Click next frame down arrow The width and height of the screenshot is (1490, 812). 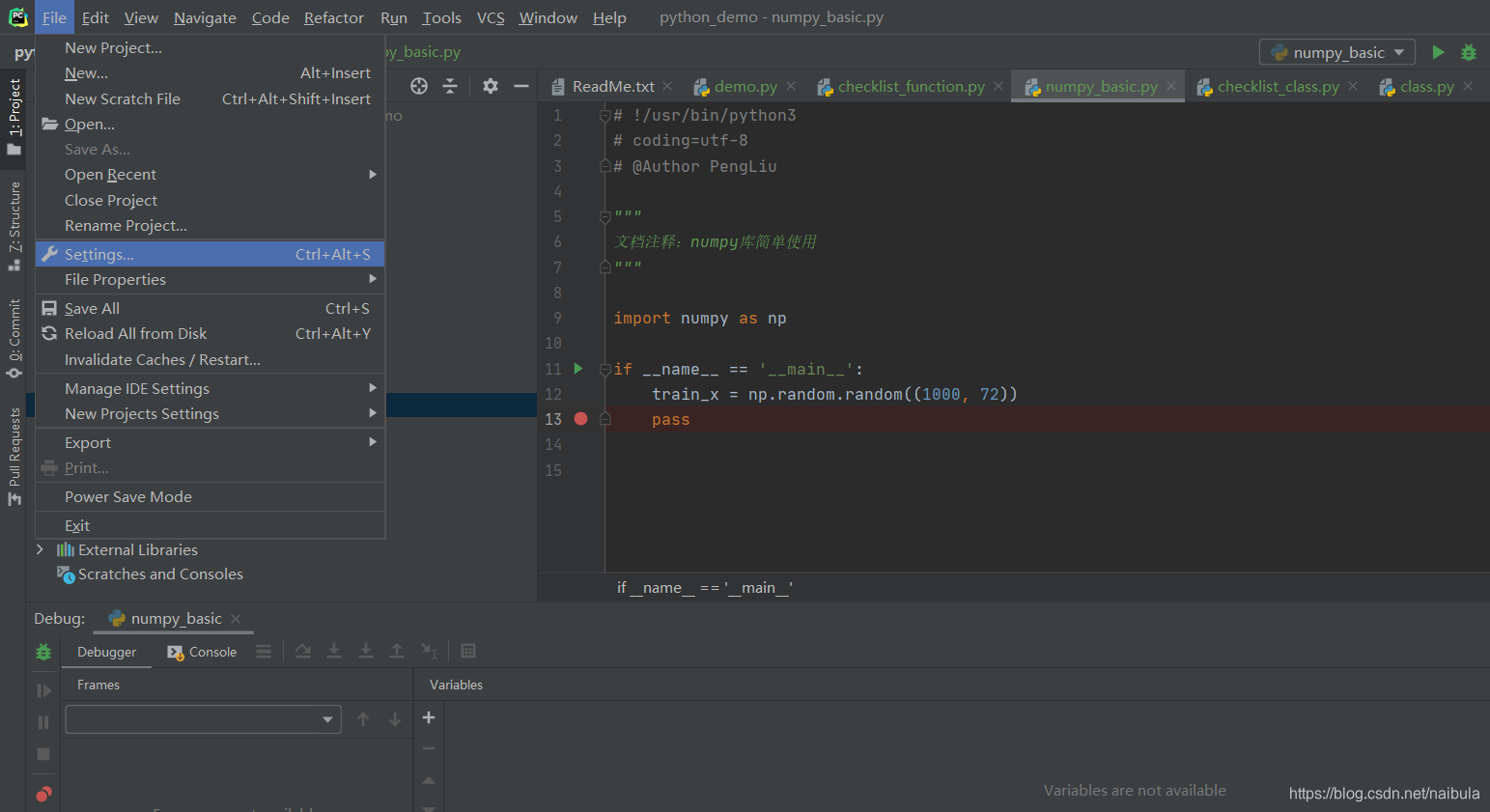click(x=395, y=719)
